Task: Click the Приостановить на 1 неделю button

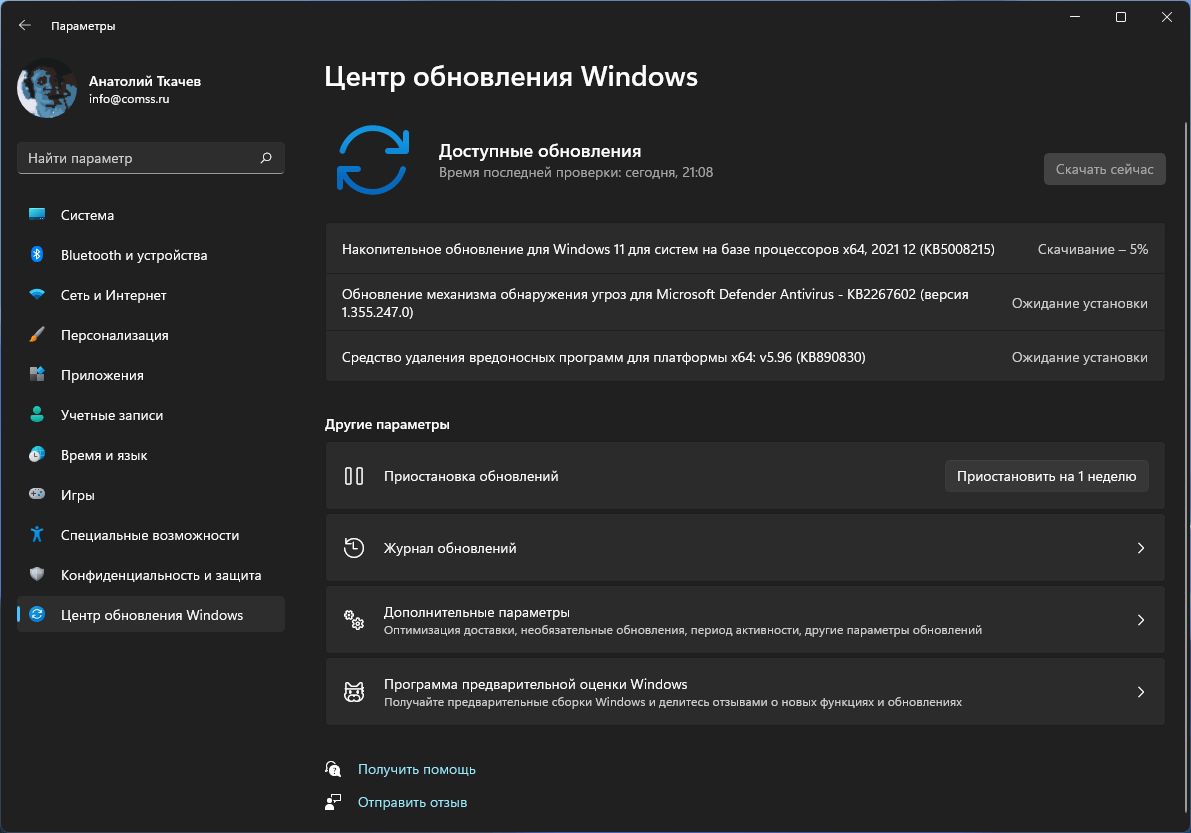Action: click(1046, 476)
